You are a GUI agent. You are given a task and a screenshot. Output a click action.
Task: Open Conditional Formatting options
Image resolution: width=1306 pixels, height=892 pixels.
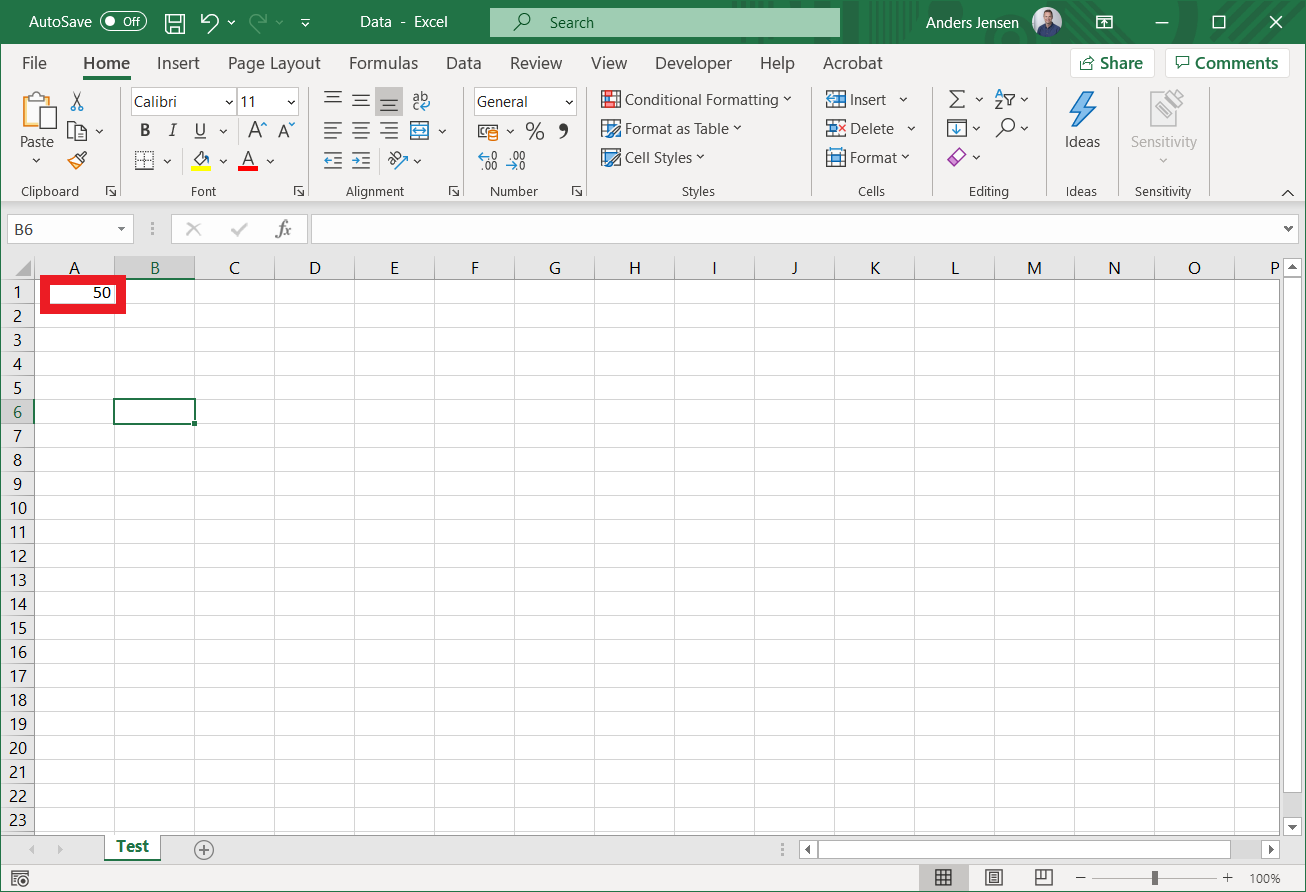pyautogui.click(x=697, y=99)
